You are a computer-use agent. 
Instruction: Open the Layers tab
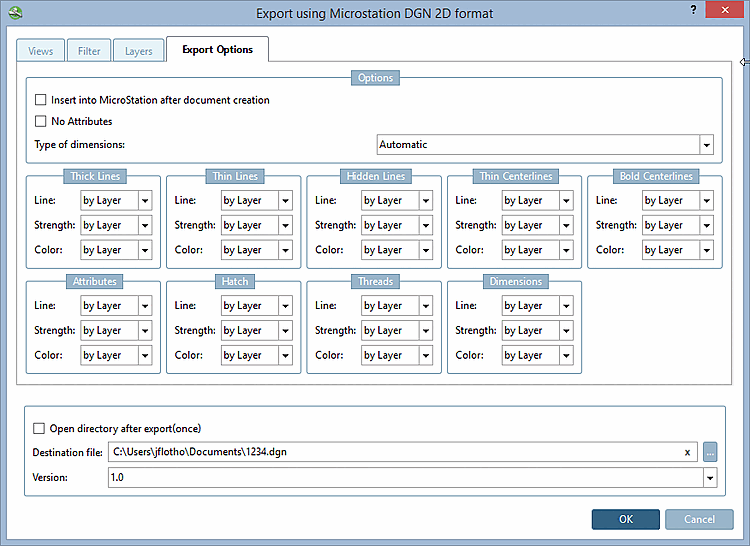138,50
